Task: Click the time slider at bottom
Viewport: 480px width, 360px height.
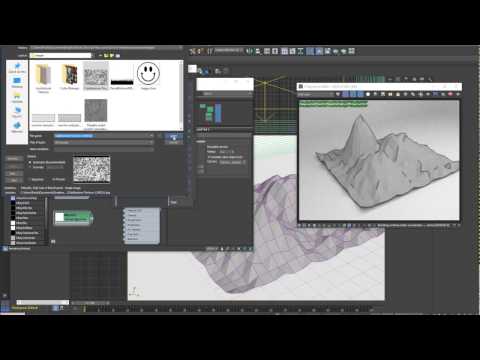Action: click(43, 302)
